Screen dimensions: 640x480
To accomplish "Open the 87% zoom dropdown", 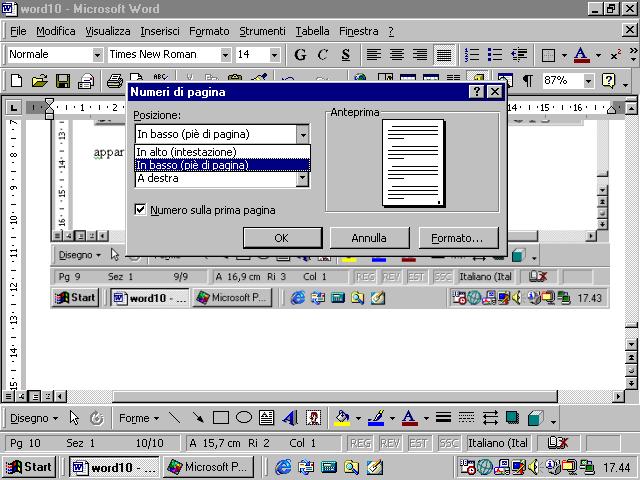I will (588, 81).
